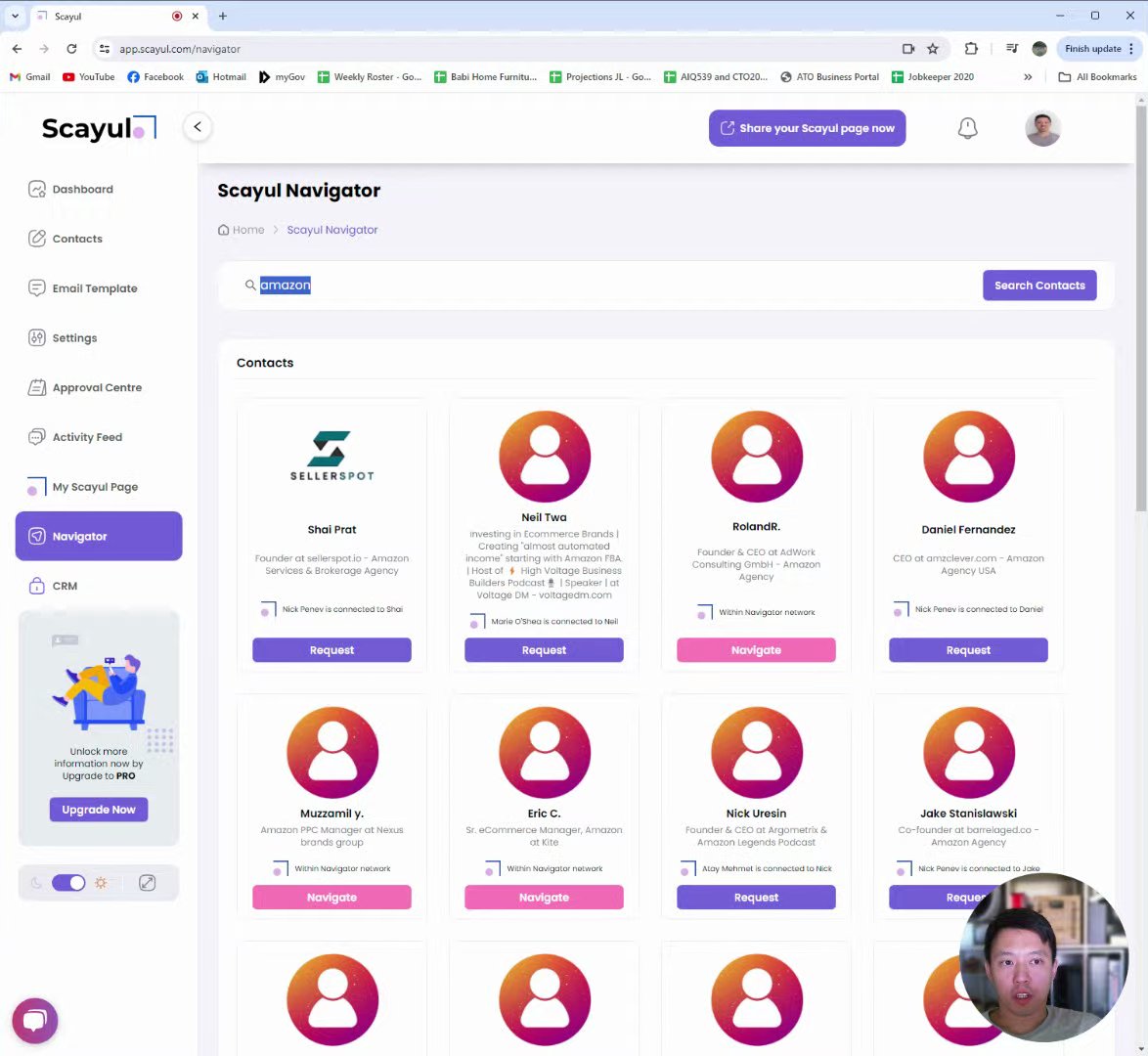Open the browser extensions puzzle icon
The width and height of the screenshot is (1148, 1056).
(971, 48)
